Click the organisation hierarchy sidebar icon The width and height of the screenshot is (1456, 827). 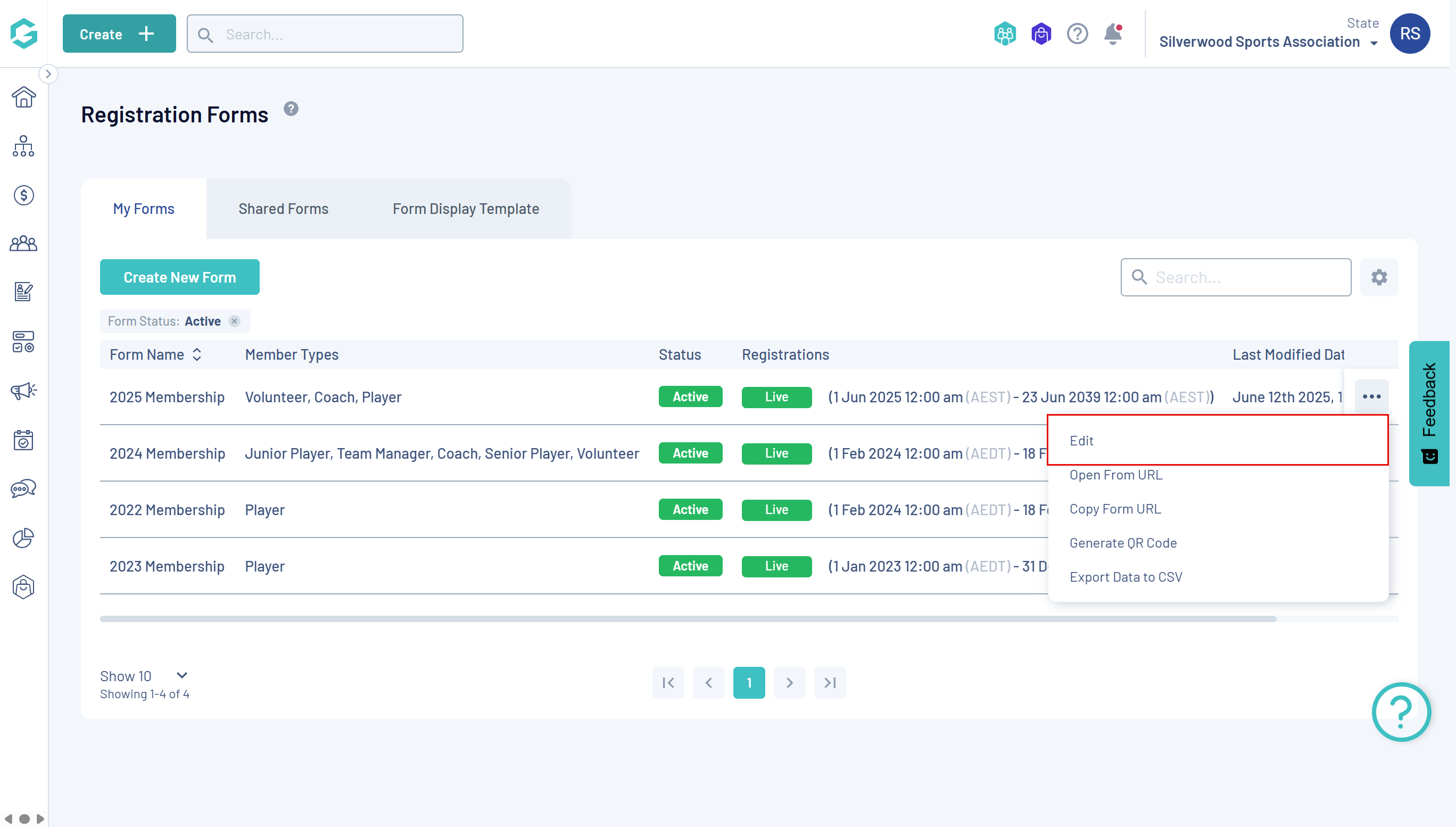(x=23, y=146)
